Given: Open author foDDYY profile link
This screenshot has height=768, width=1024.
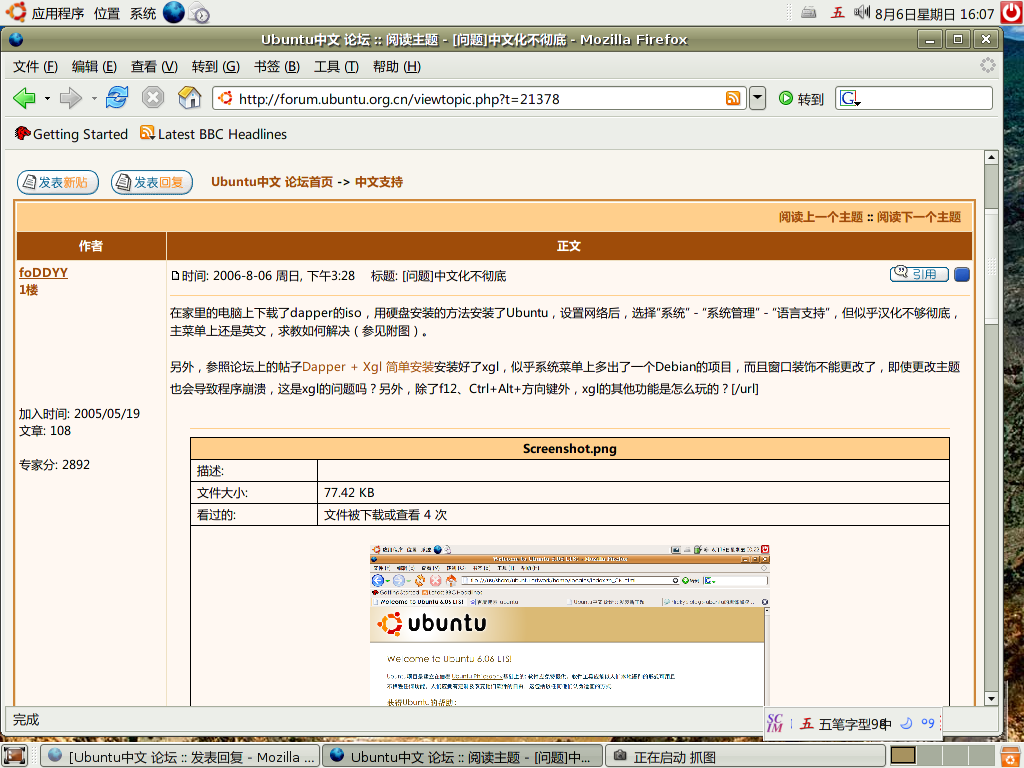Looking at the screenshot, I should (43, 272).
